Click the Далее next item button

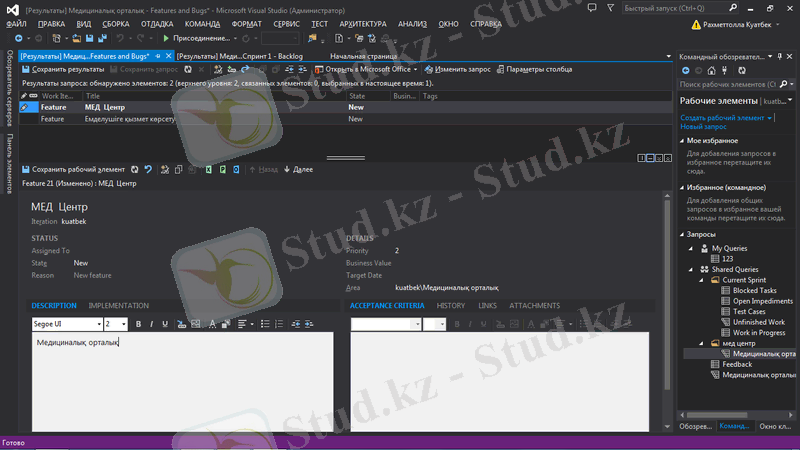coord(298,169)
